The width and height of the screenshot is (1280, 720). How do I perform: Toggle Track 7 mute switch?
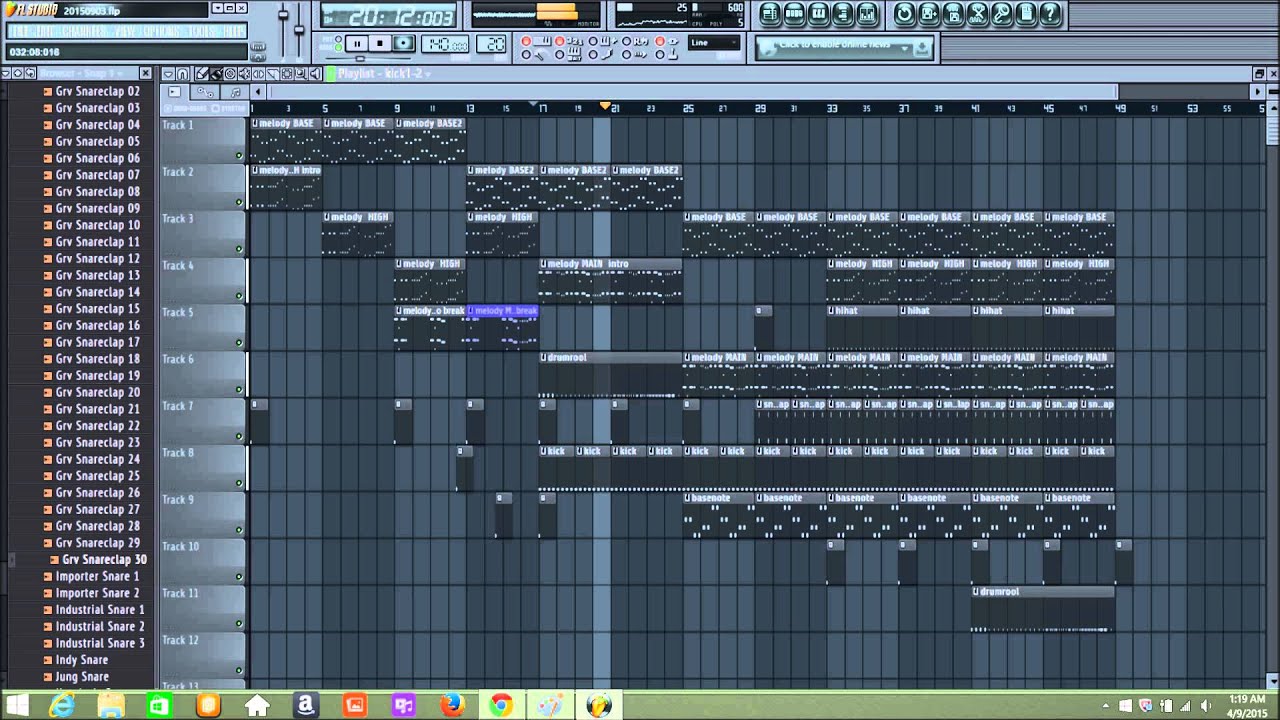click(x=239, y=436)
